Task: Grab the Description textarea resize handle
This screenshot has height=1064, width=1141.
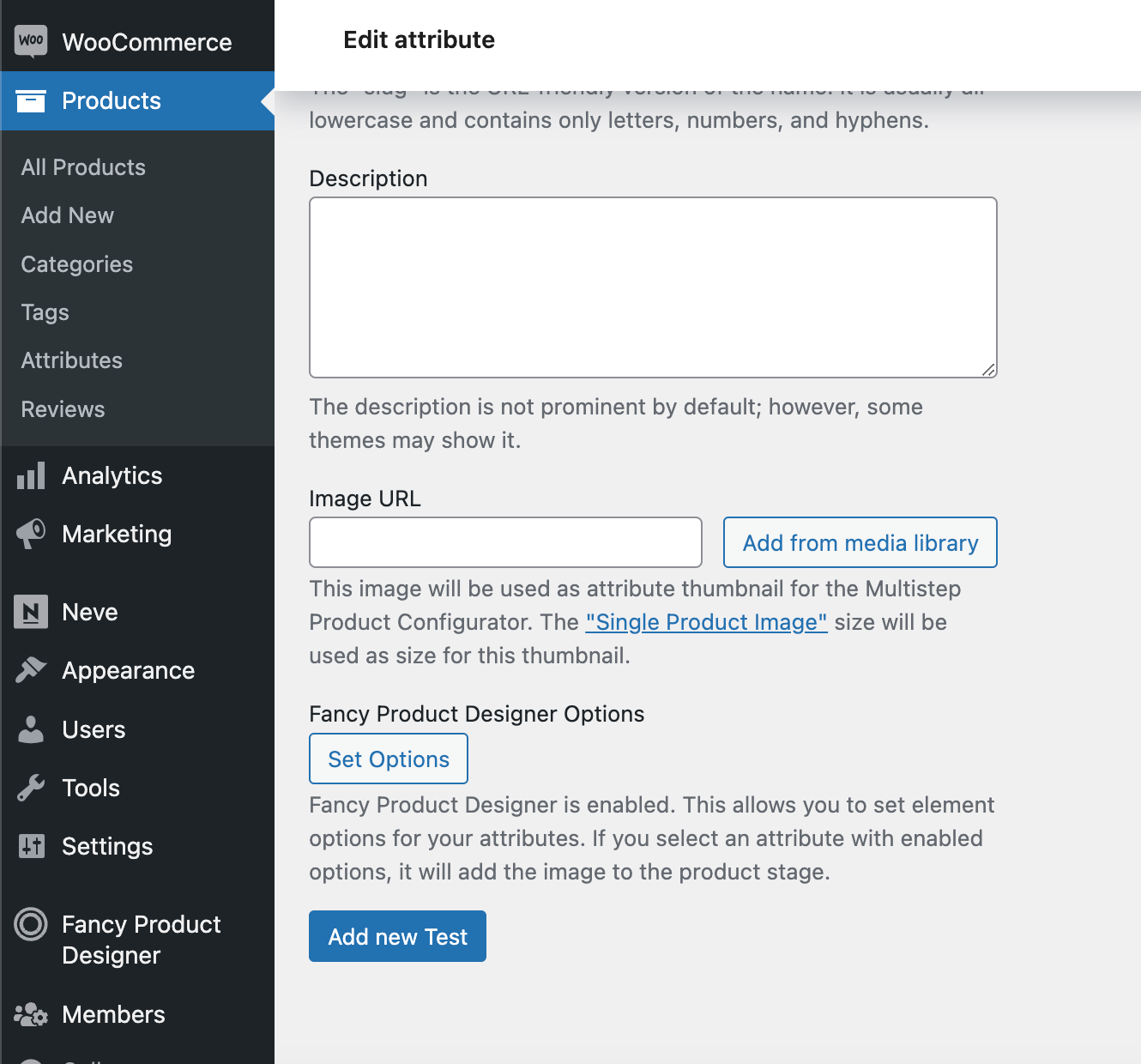Action: pyautogui.click(x=988, y=369)
